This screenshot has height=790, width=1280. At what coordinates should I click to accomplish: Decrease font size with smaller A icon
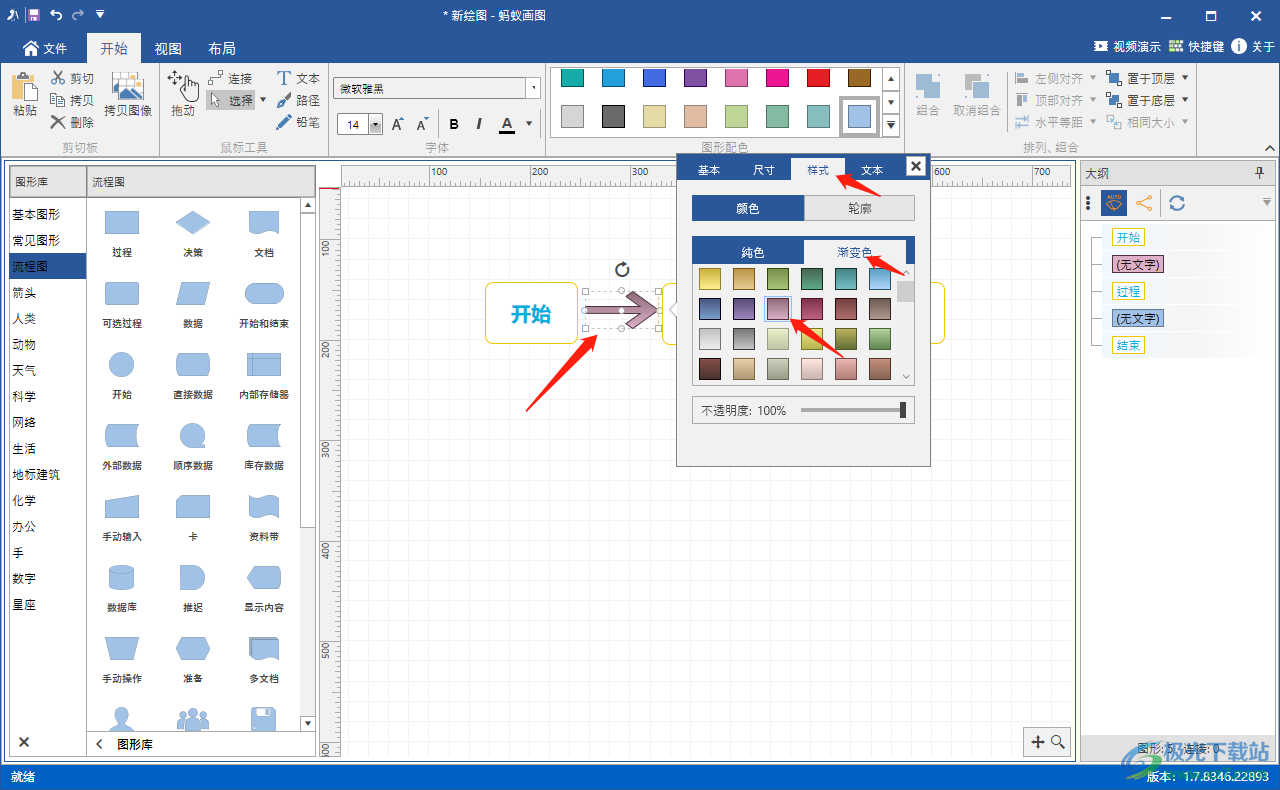pos(422,124)
